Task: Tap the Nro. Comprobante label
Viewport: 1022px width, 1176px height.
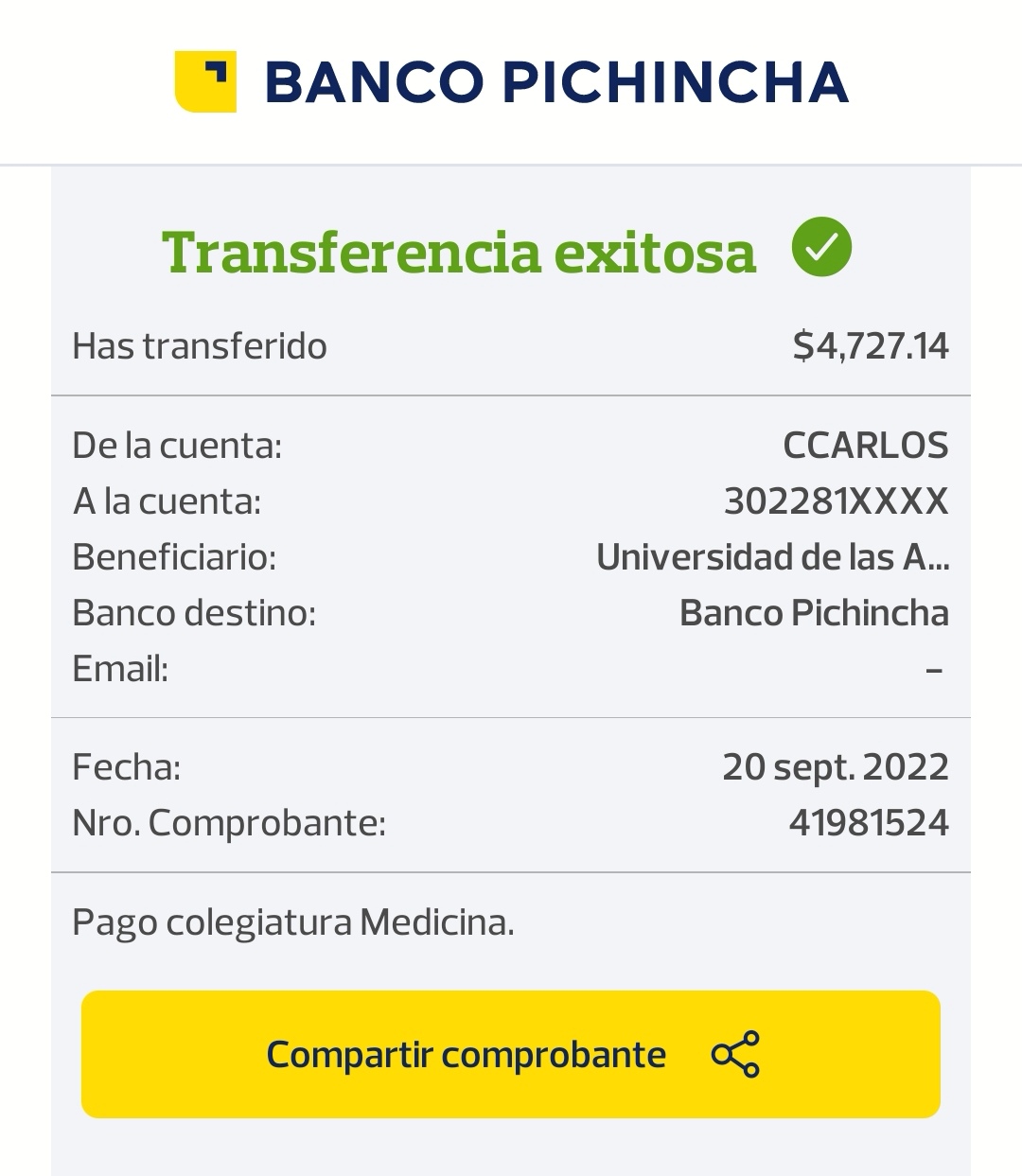Action: point(229,822)
